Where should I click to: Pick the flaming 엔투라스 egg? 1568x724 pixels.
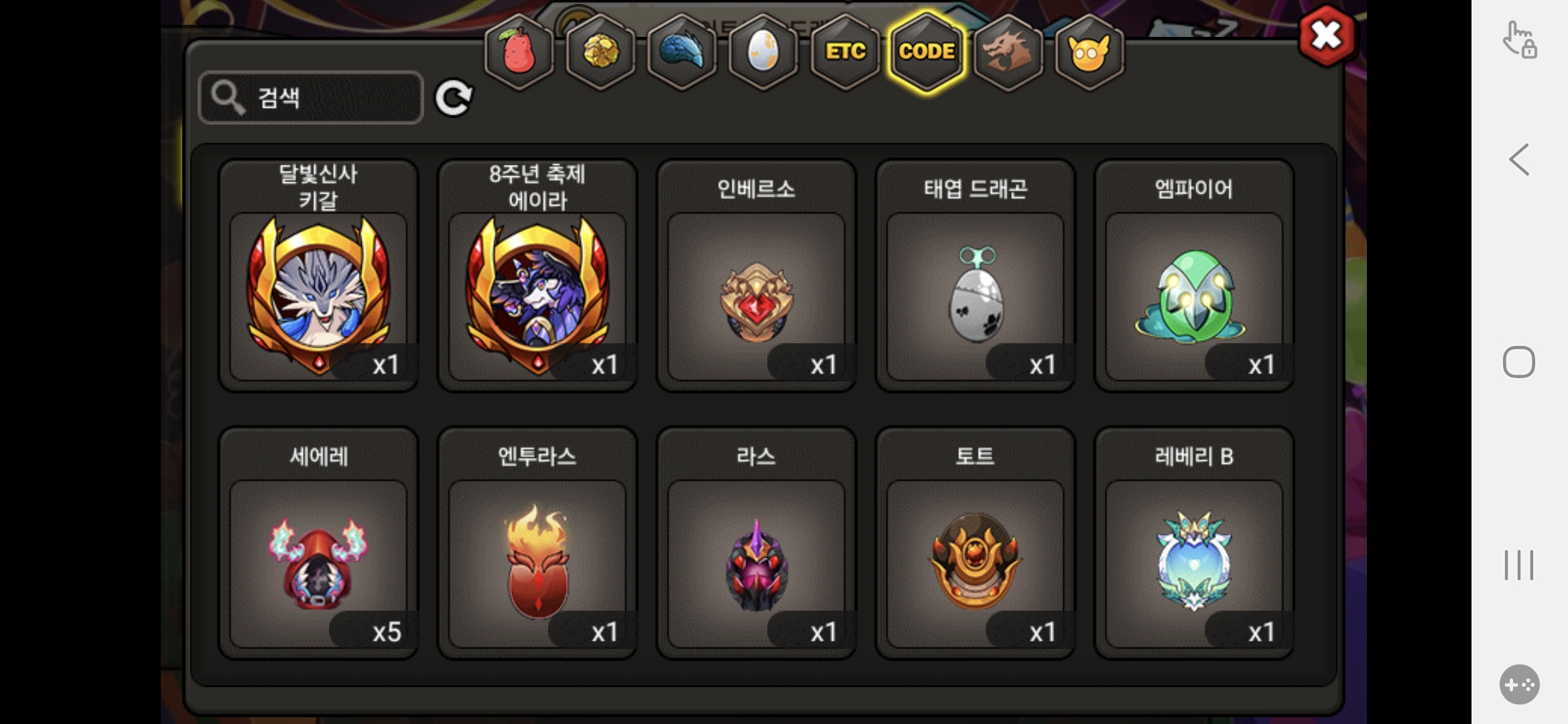tap(537, 543)
